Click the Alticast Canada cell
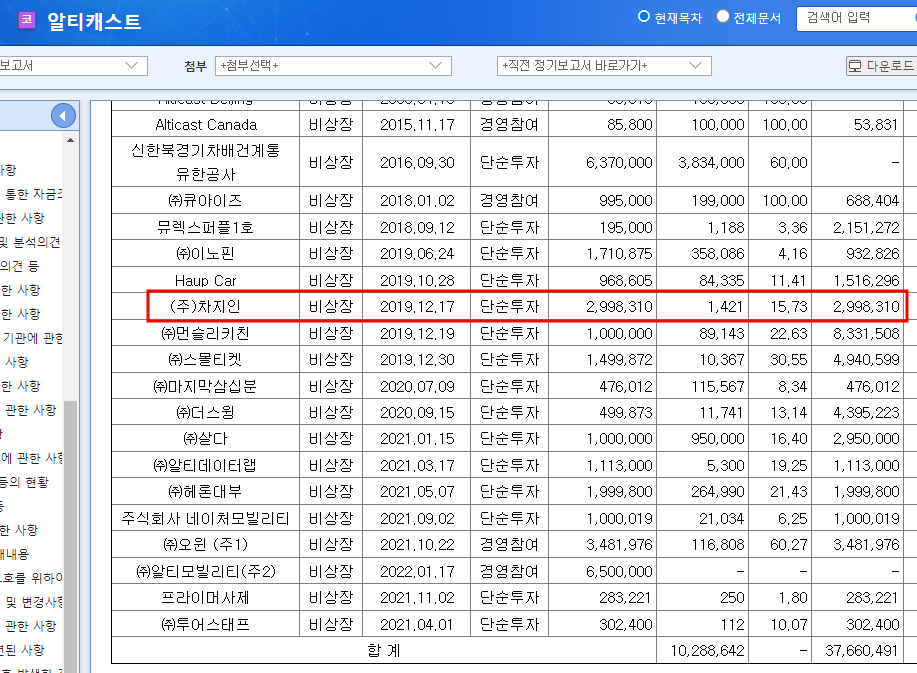Viewport: 917px width, 673px height. pos(206,125)
